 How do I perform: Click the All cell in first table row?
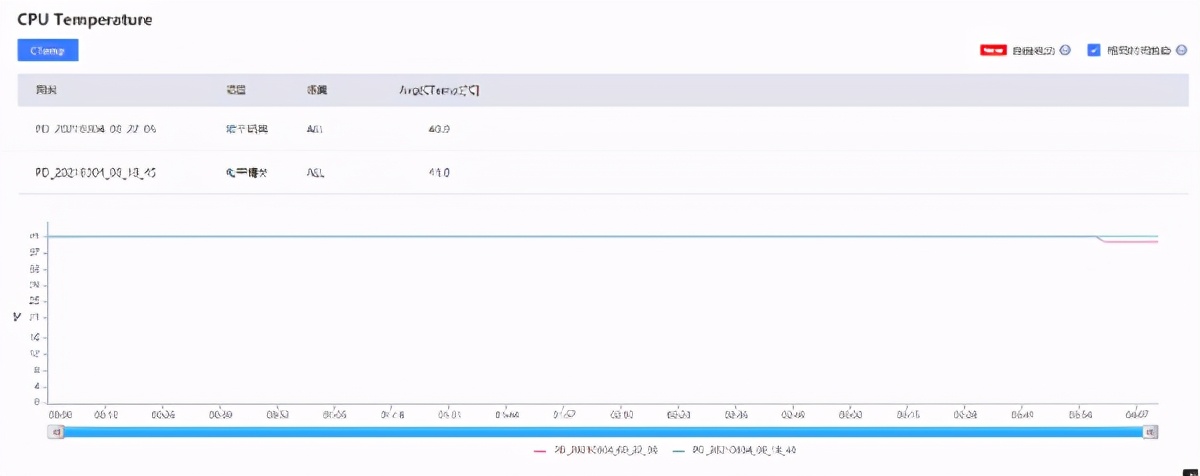click(x=315, y=129)
